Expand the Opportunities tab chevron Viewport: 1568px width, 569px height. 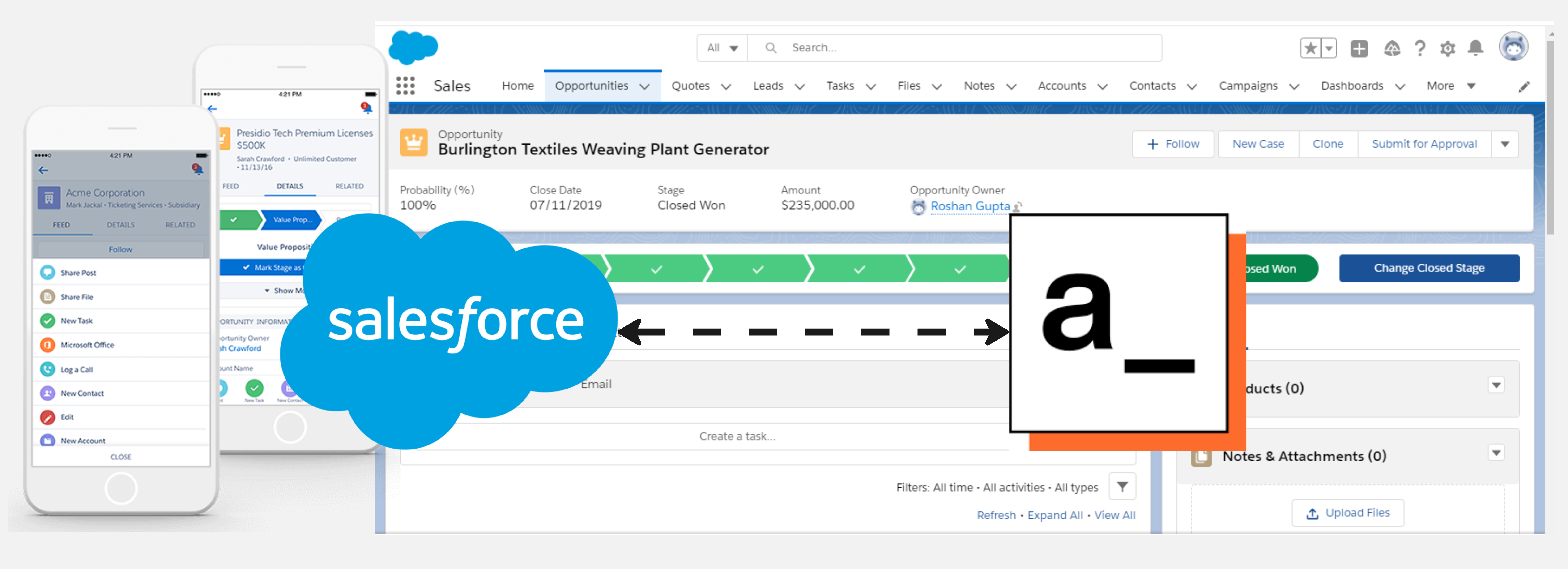click(645, 86)
